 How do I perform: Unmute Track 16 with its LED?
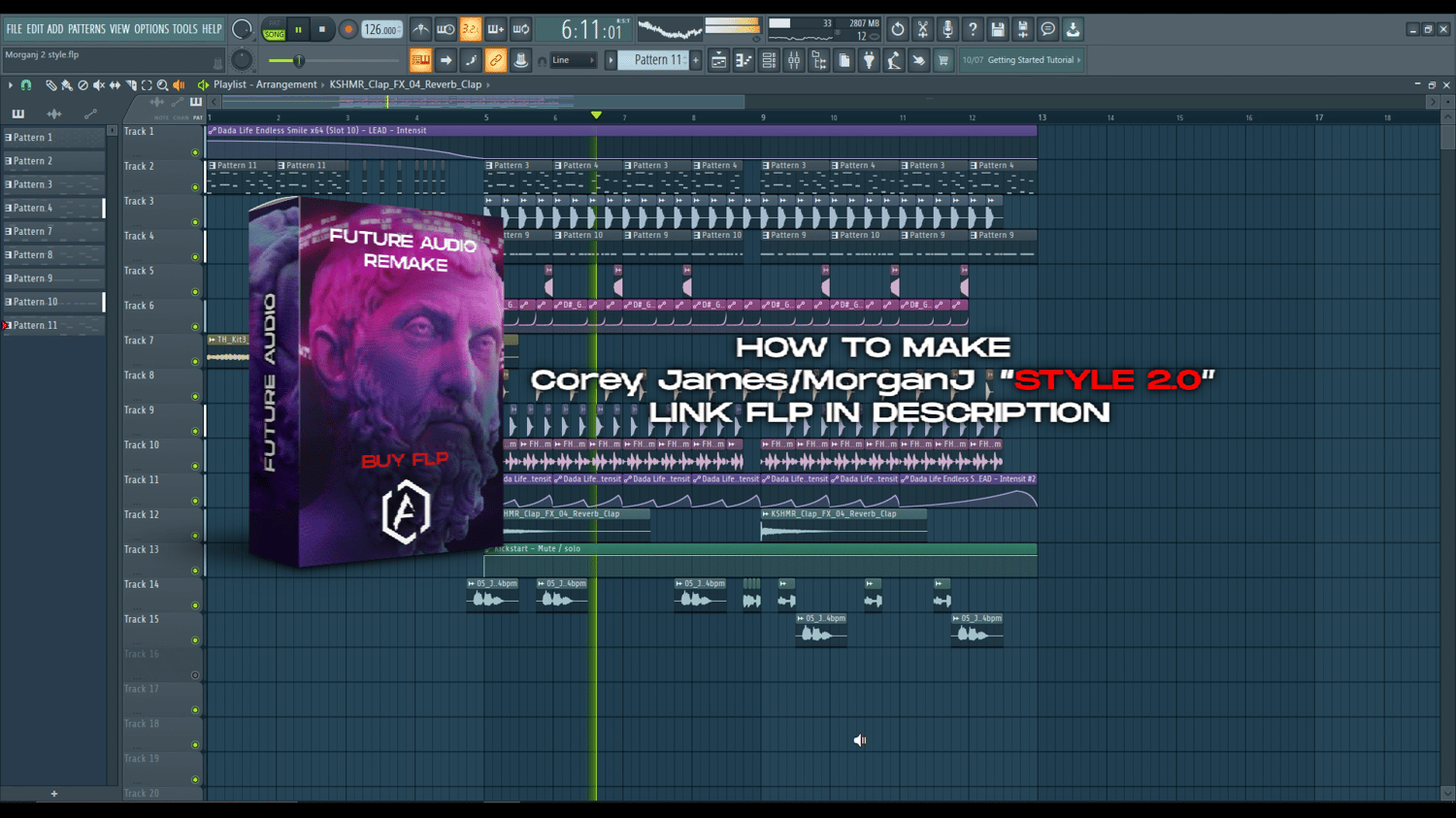[195, 675]
